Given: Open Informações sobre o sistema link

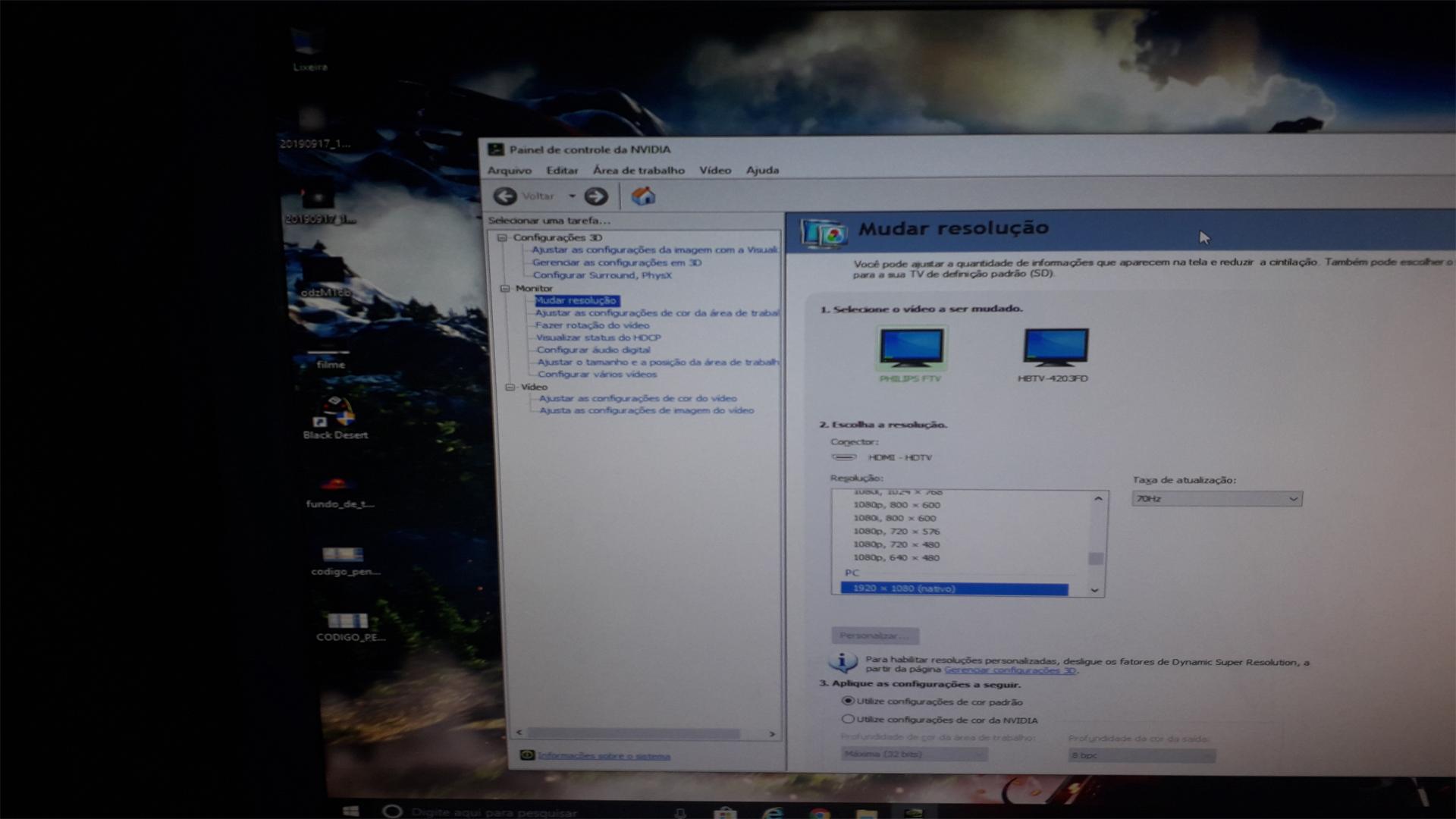Looking at the screenshot, I should tap(604, 756).
